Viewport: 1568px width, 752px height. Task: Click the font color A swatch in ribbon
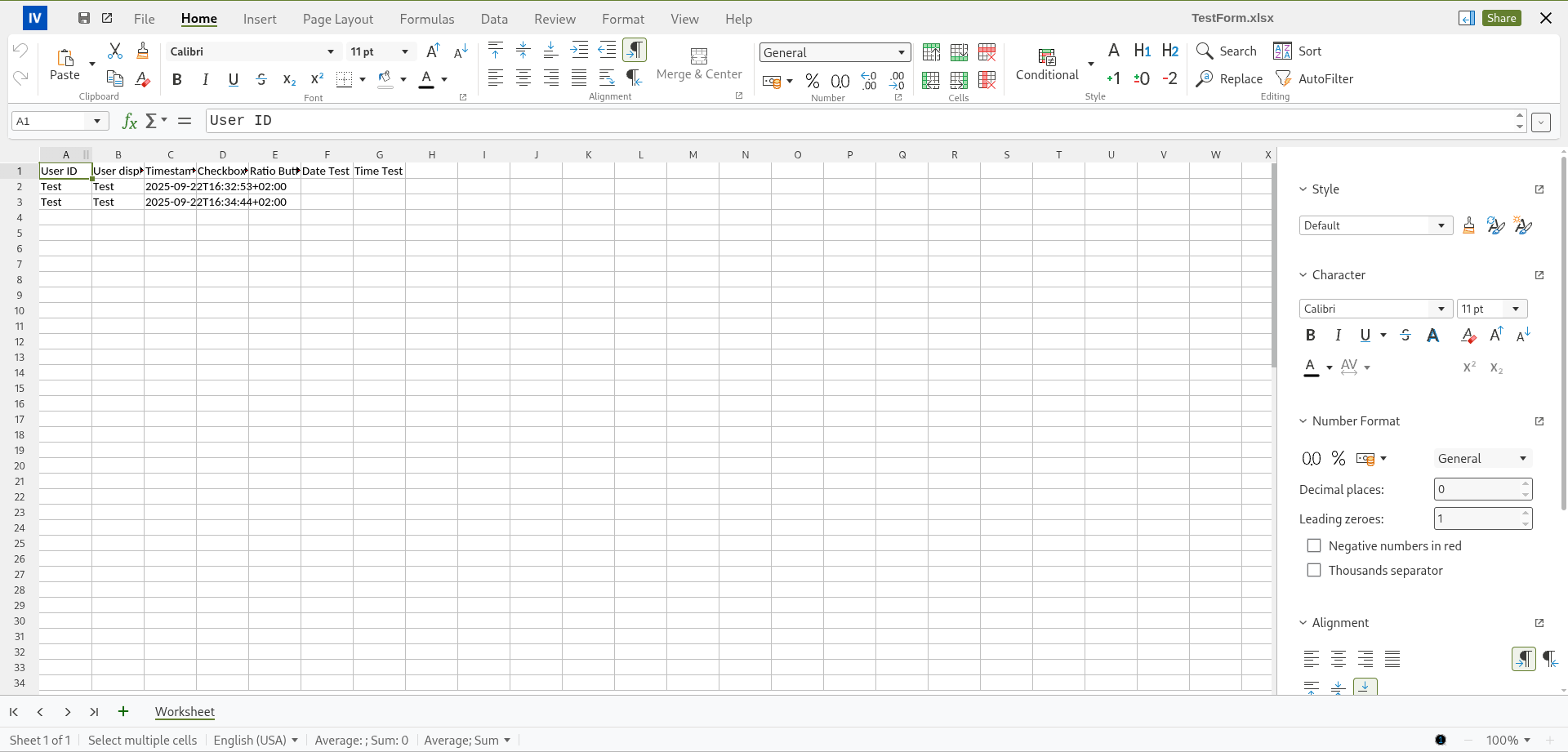(x=426, y=79)
